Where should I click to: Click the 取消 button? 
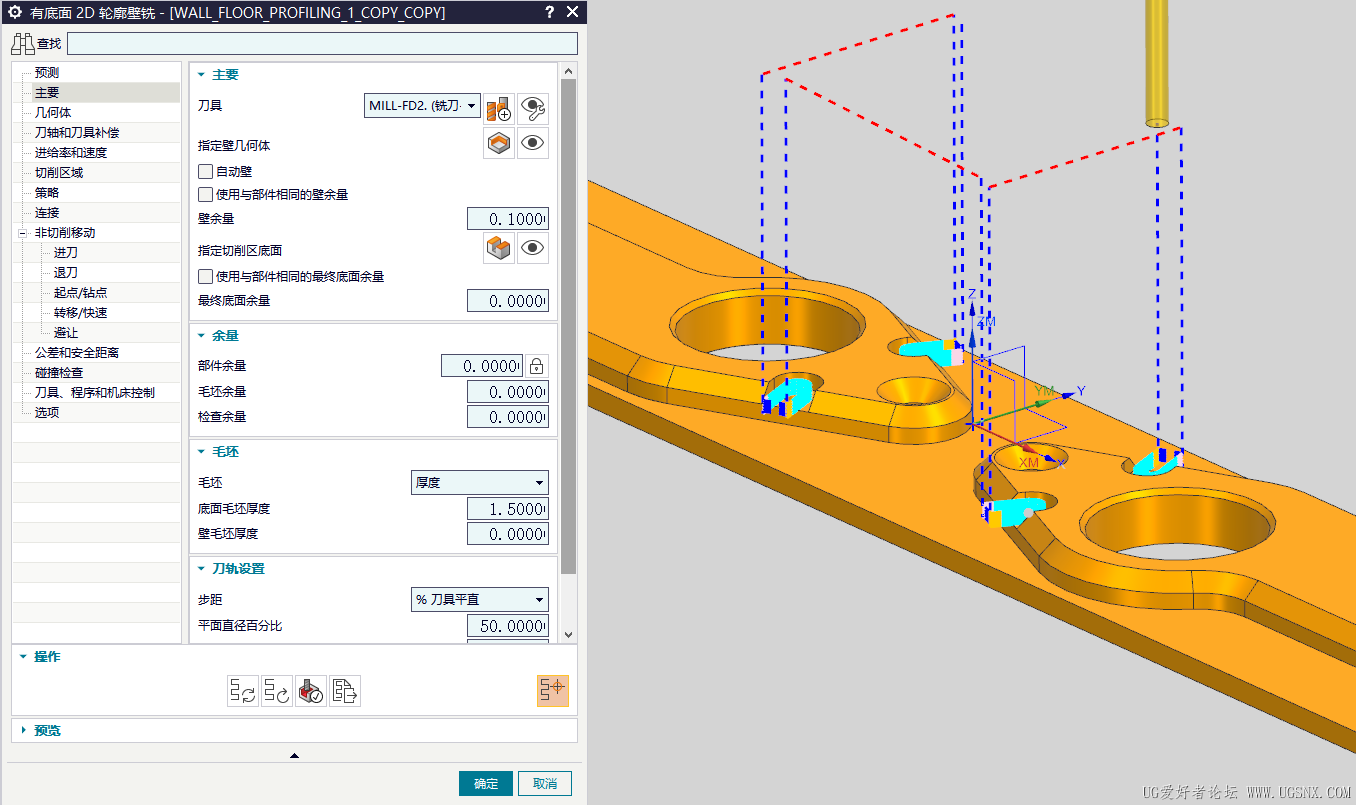[x=545, y=783]
